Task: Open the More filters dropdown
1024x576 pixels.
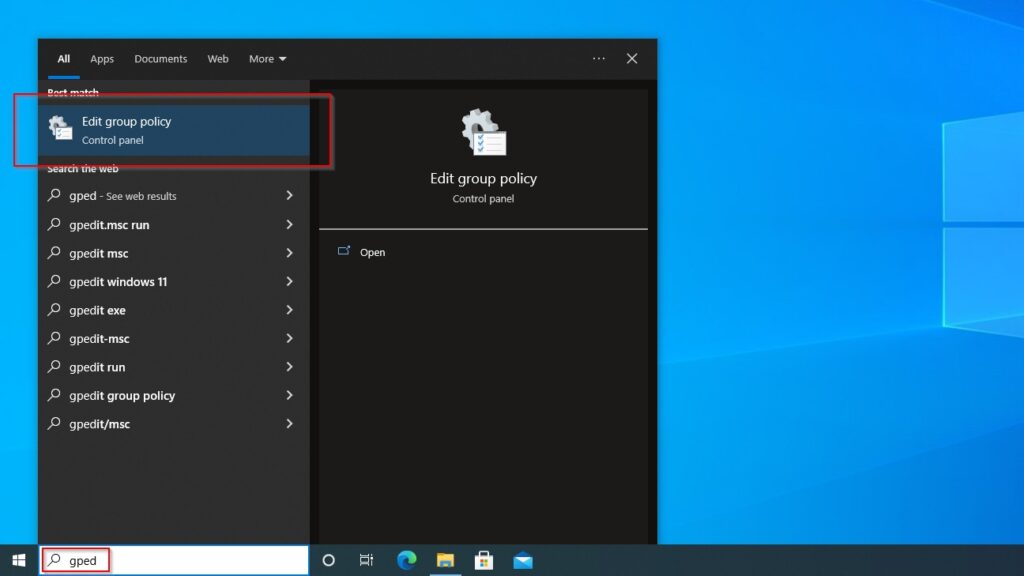Action: click(267, 59)
